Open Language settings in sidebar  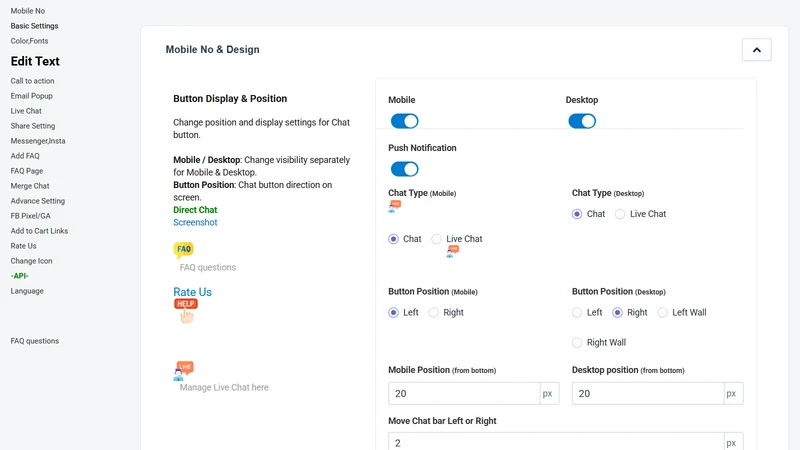[x=27, y=291]
